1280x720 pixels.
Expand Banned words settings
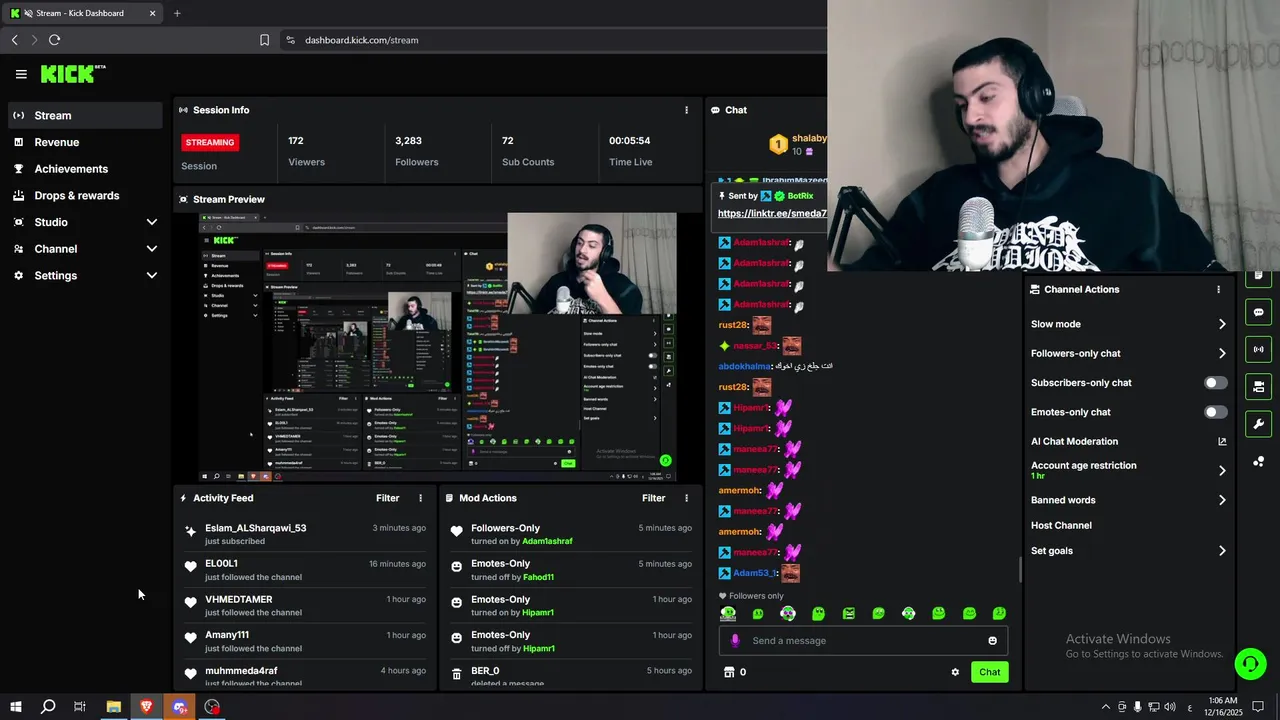click(x=1128, y=500)
